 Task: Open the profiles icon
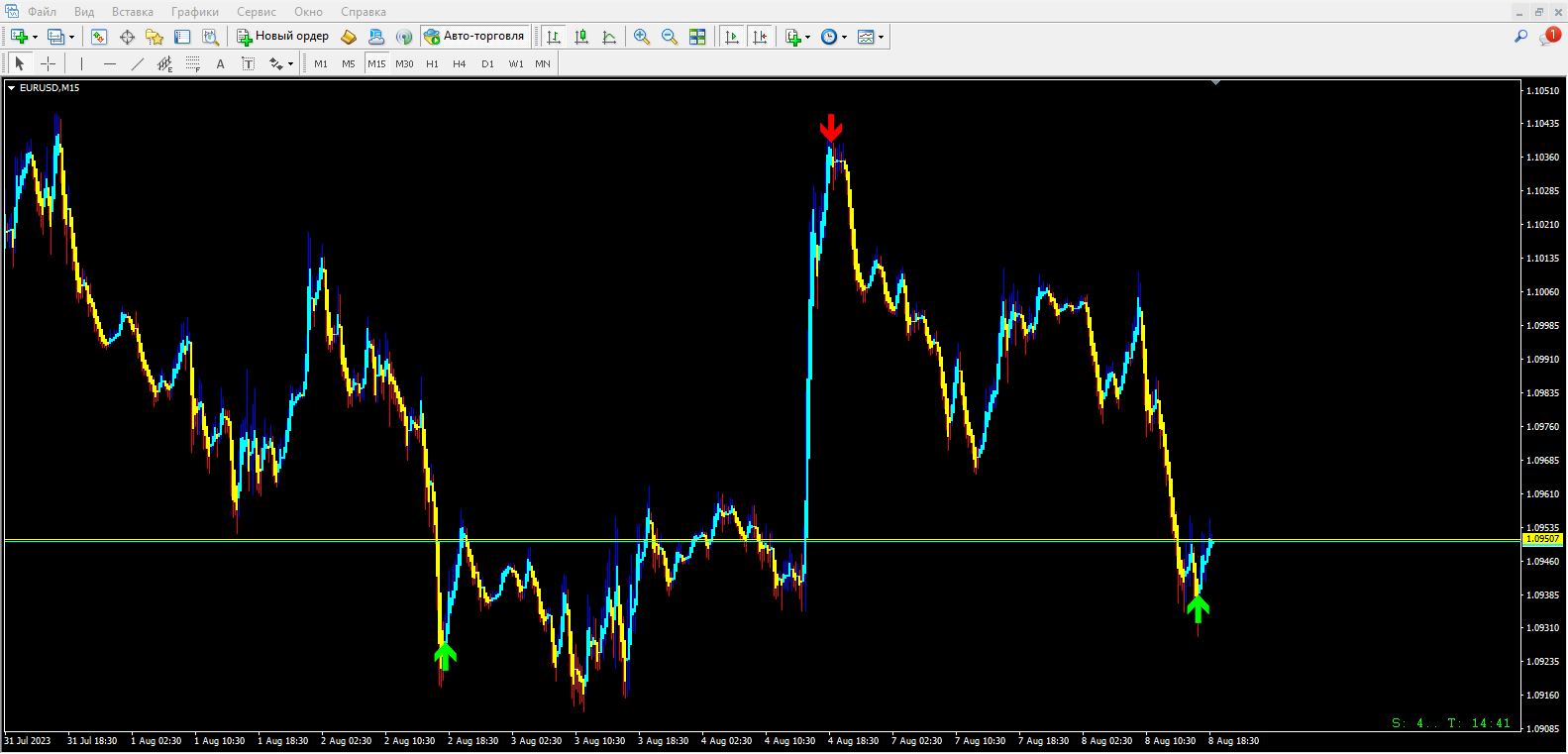coord(55,37)
